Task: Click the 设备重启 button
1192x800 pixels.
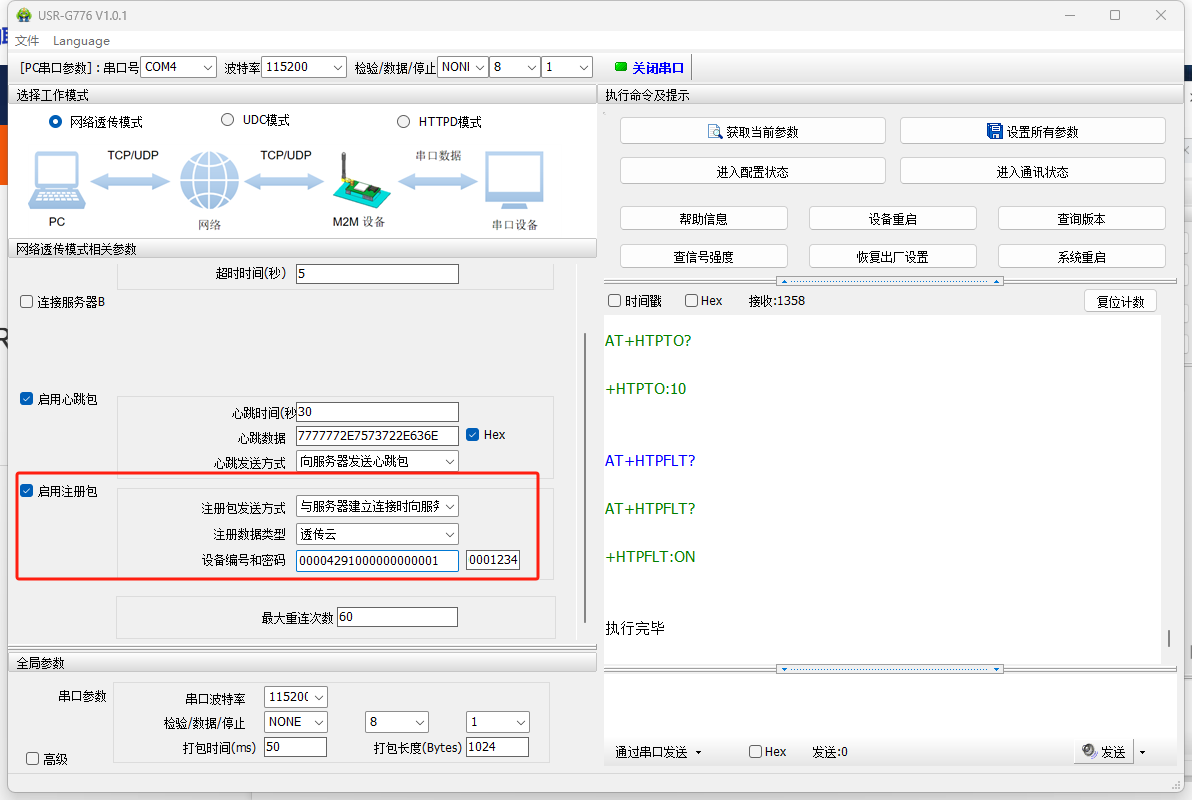Action: pyautogui.click(x=892, y=219)
